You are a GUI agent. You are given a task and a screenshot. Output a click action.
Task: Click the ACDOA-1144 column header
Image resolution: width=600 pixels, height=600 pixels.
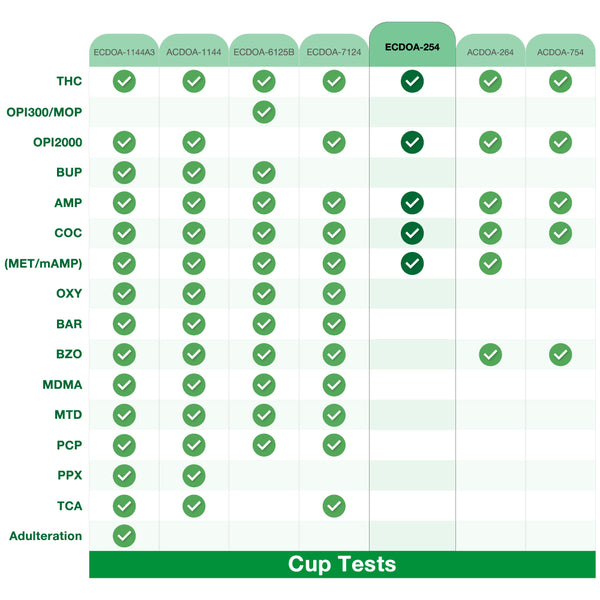pyautogui.click(x=194, y=52)
